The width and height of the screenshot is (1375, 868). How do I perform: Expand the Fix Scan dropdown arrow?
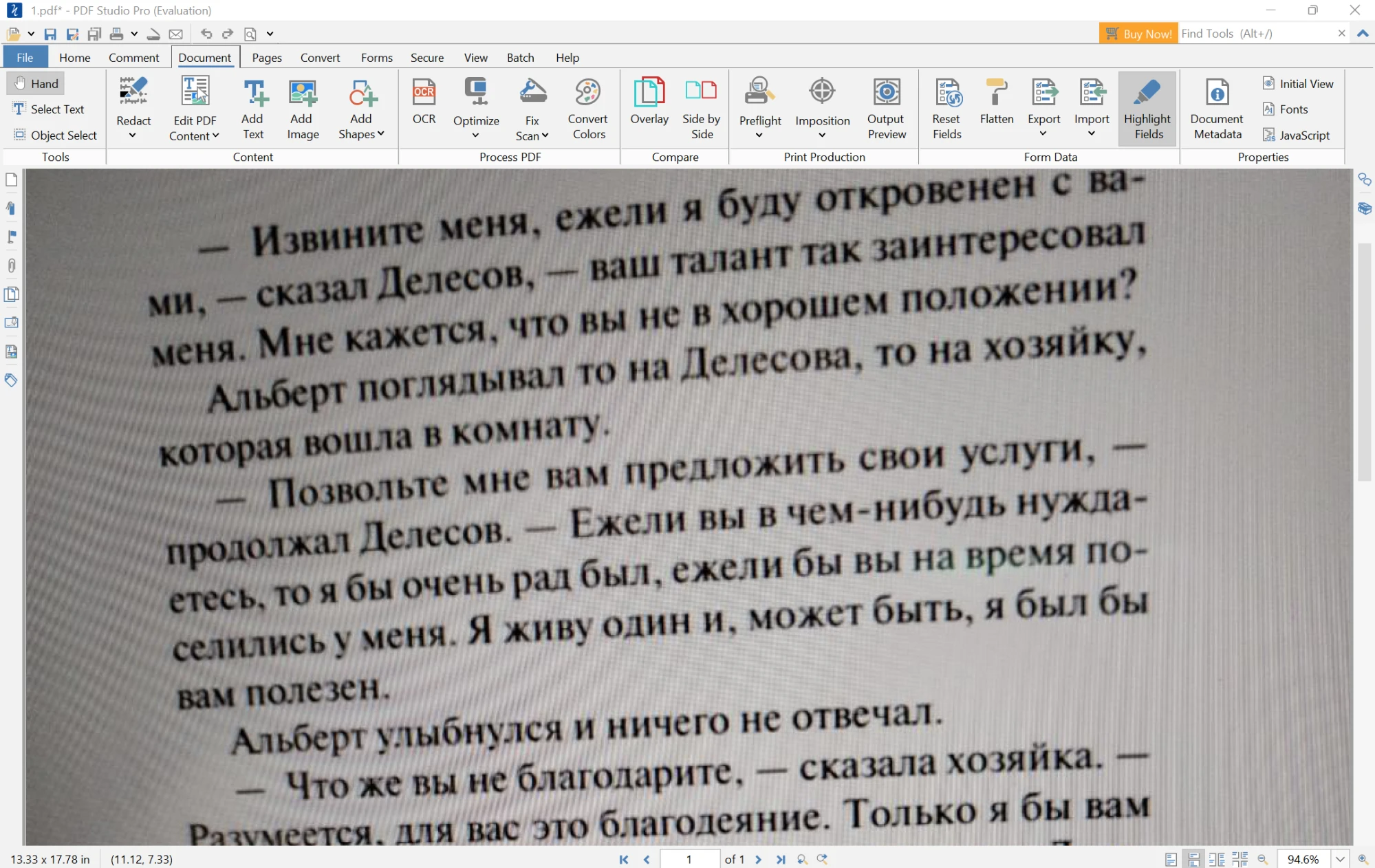point(545,135)
